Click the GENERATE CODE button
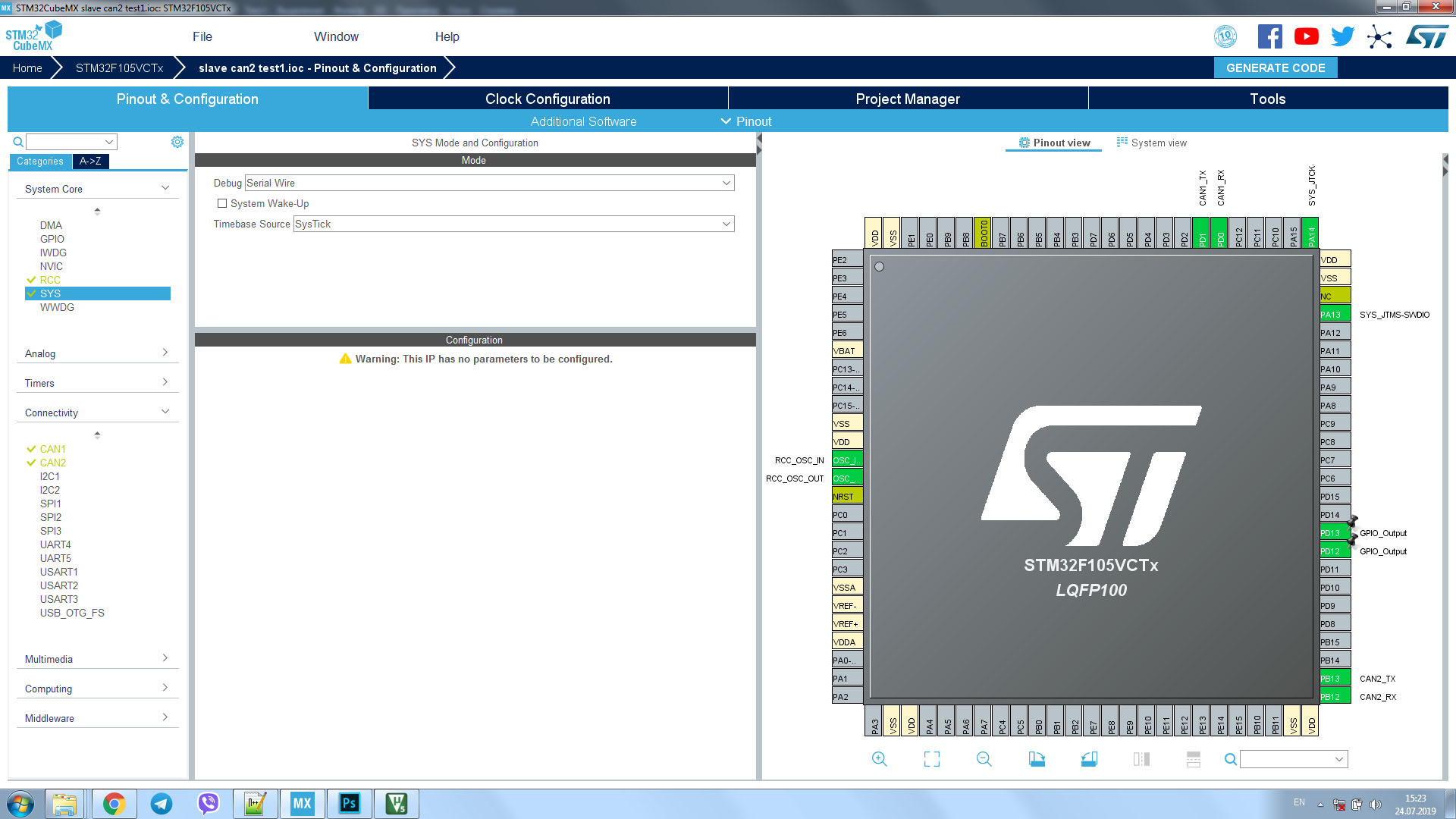 coord(1276,67)
